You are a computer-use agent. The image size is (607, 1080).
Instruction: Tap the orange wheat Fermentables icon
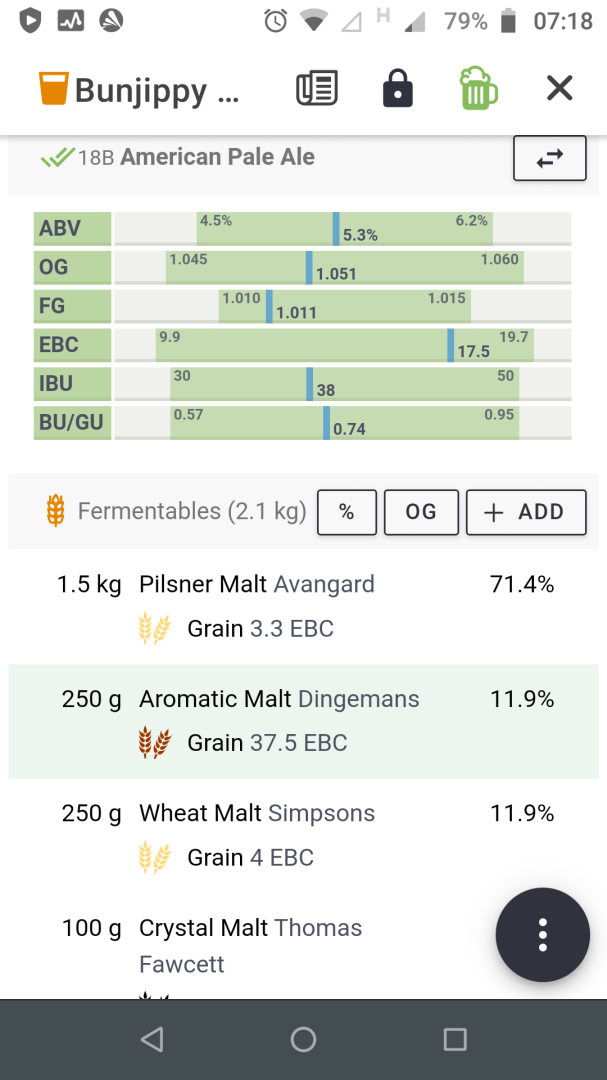pyautogui.click(x=56, y=511)
